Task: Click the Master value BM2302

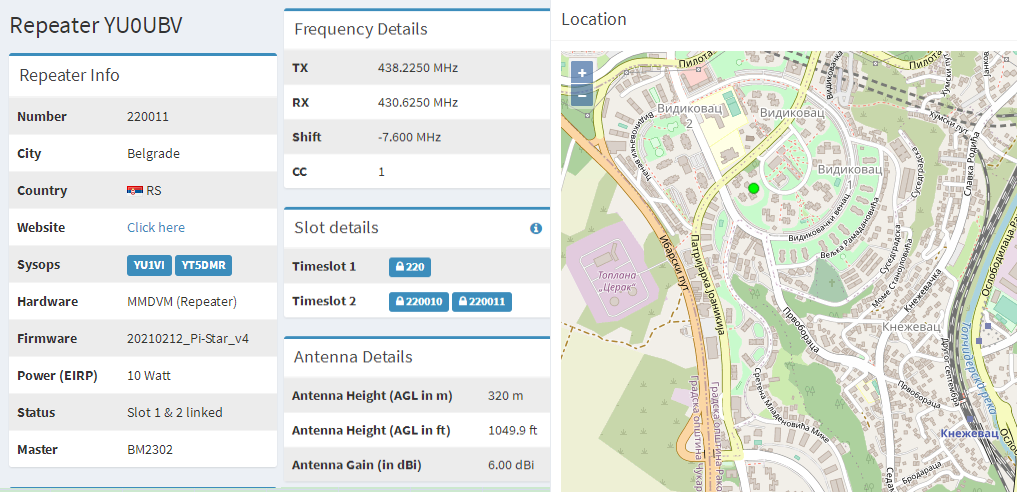Action: pos(150,450)
